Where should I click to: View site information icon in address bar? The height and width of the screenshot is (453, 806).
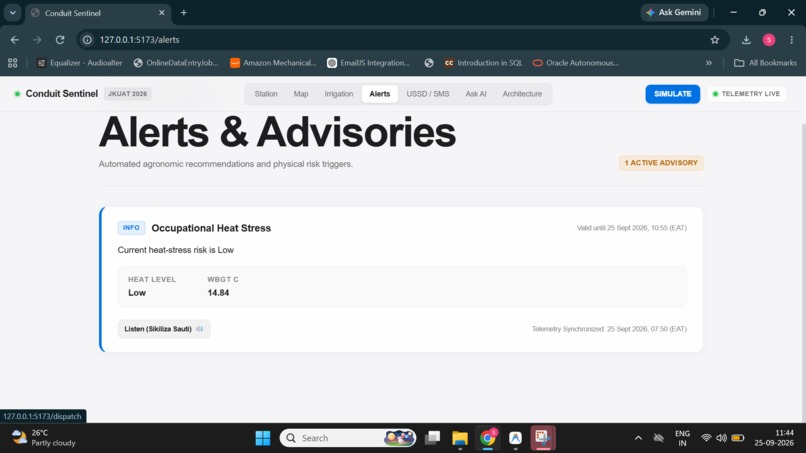[87, 40]
